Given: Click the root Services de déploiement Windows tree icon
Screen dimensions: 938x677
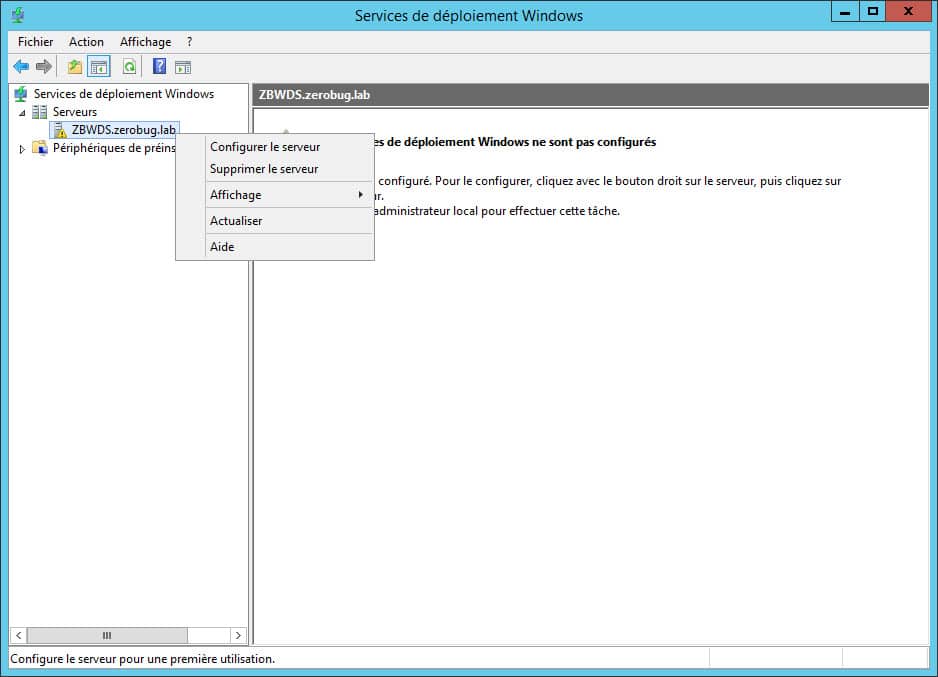Looking at the screenshot, I should coord(22,94).
